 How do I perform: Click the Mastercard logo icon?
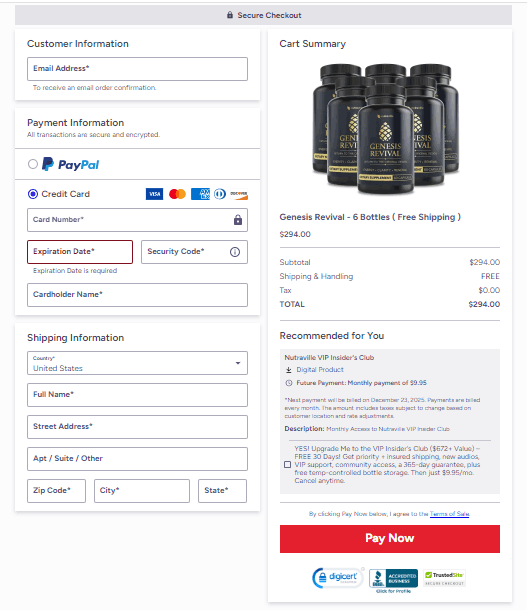pyautogui.click(x=177, y=194)
